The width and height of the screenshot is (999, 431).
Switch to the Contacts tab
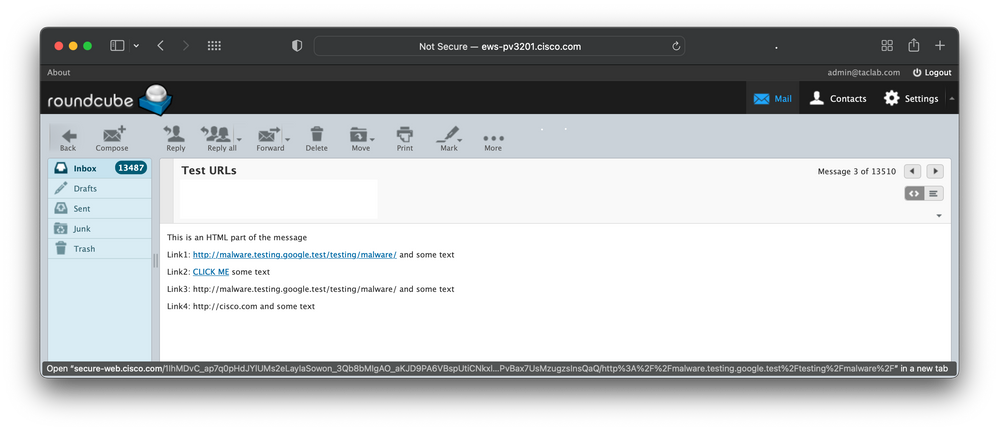pos(838,98)
